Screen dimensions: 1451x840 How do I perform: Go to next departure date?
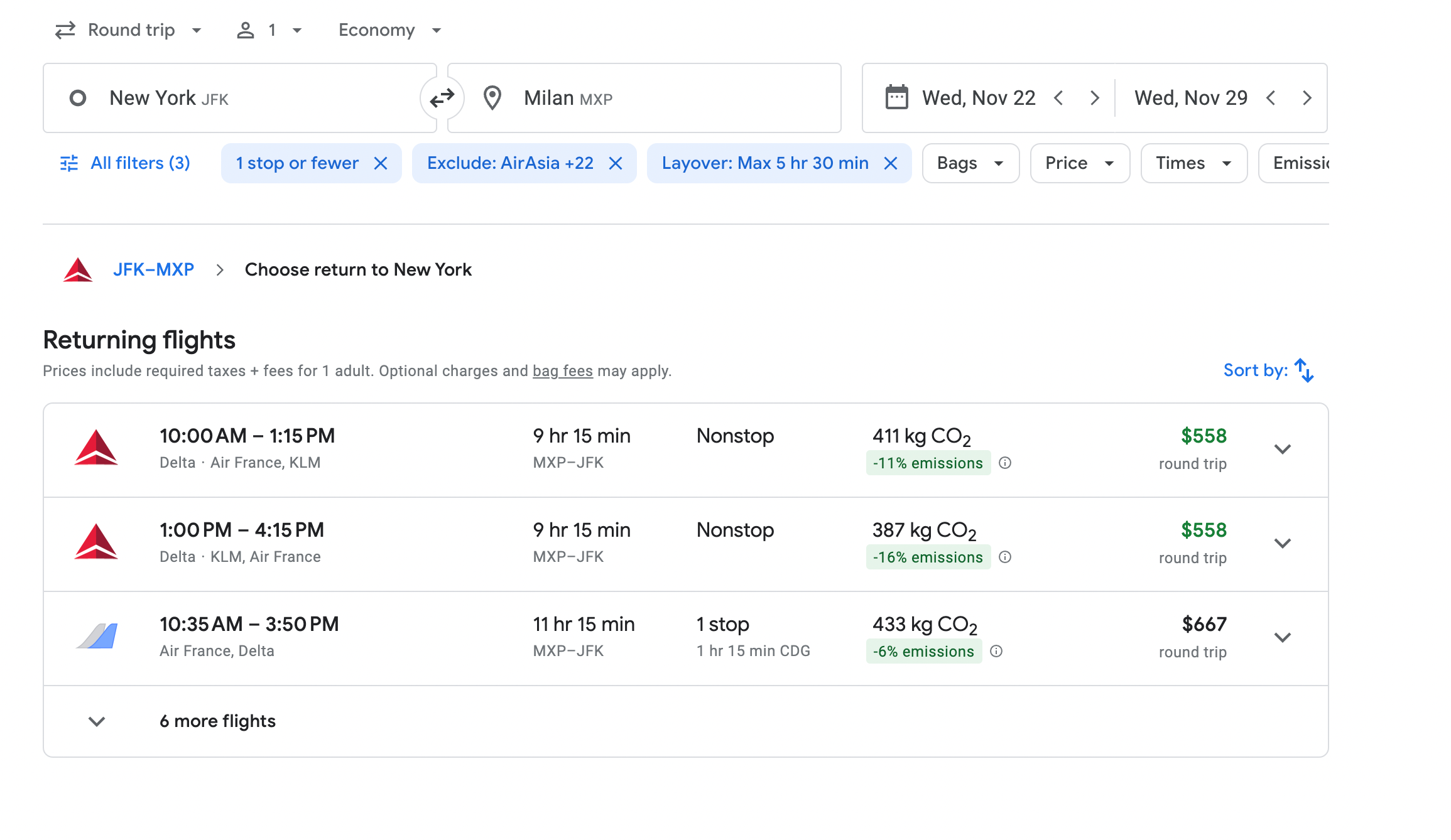click(x=1095, y=98)
